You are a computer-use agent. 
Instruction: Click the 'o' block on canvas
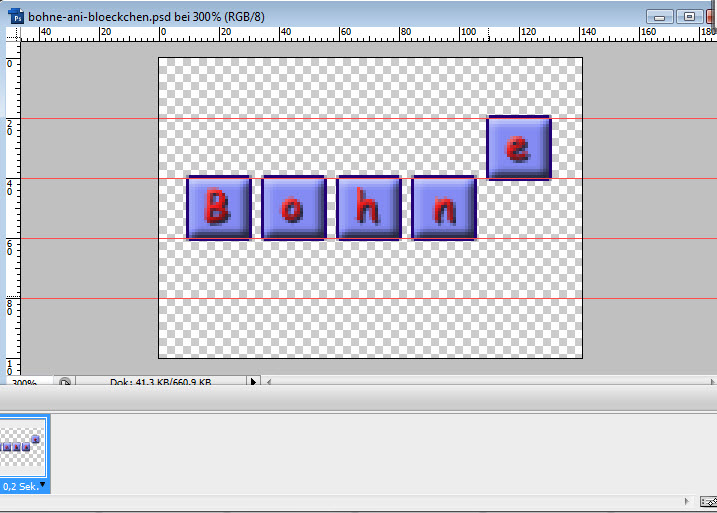click(293, 209)
